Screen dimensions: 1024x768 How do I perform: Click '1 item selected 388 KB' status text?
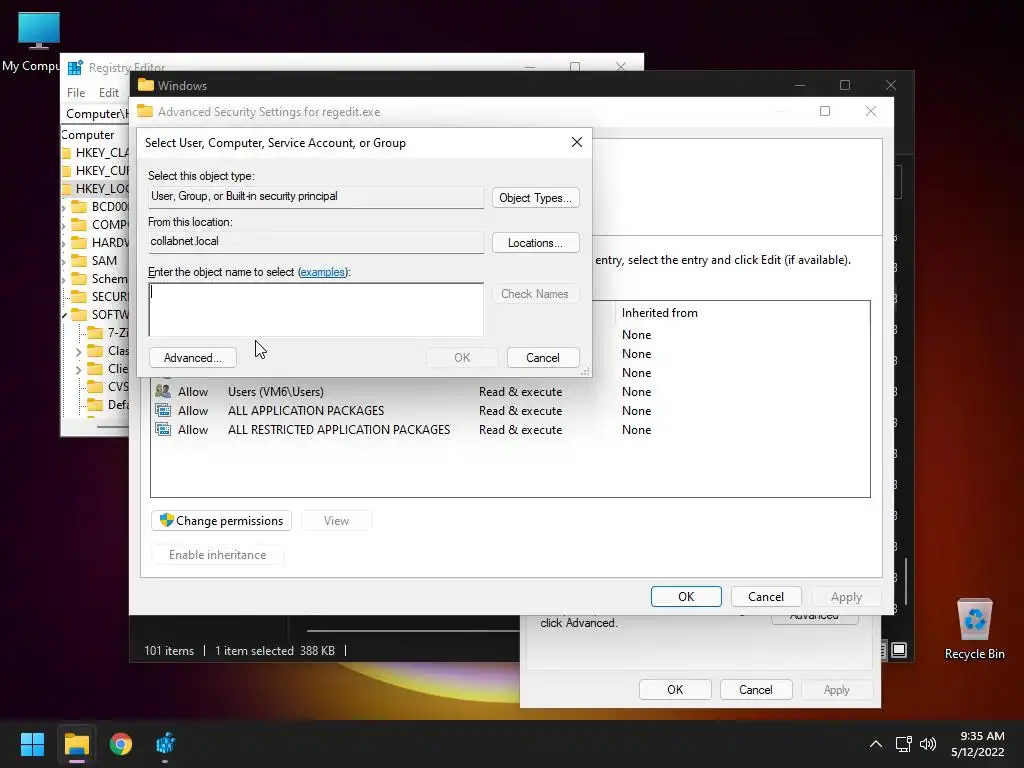[275, 650]
